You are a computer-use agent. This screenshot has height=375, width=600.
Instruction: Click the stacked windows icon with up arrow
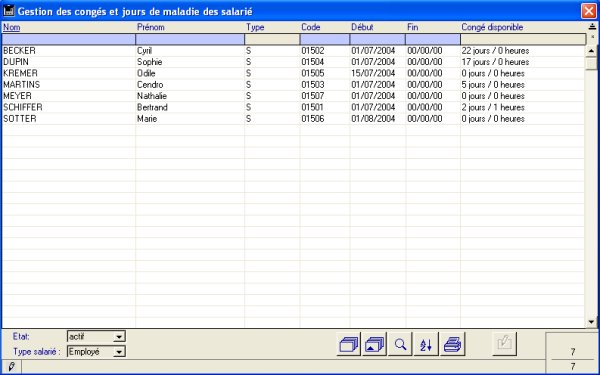(x=375, y=344)
